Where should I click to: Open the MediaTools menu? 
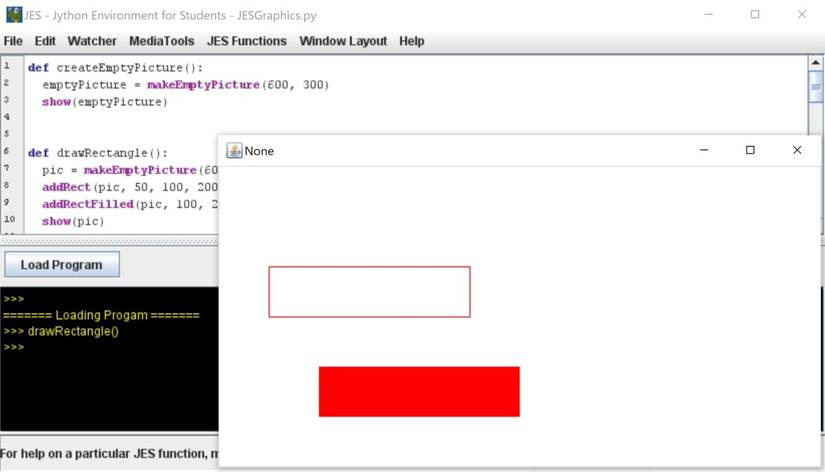click(x=162, y=41)
